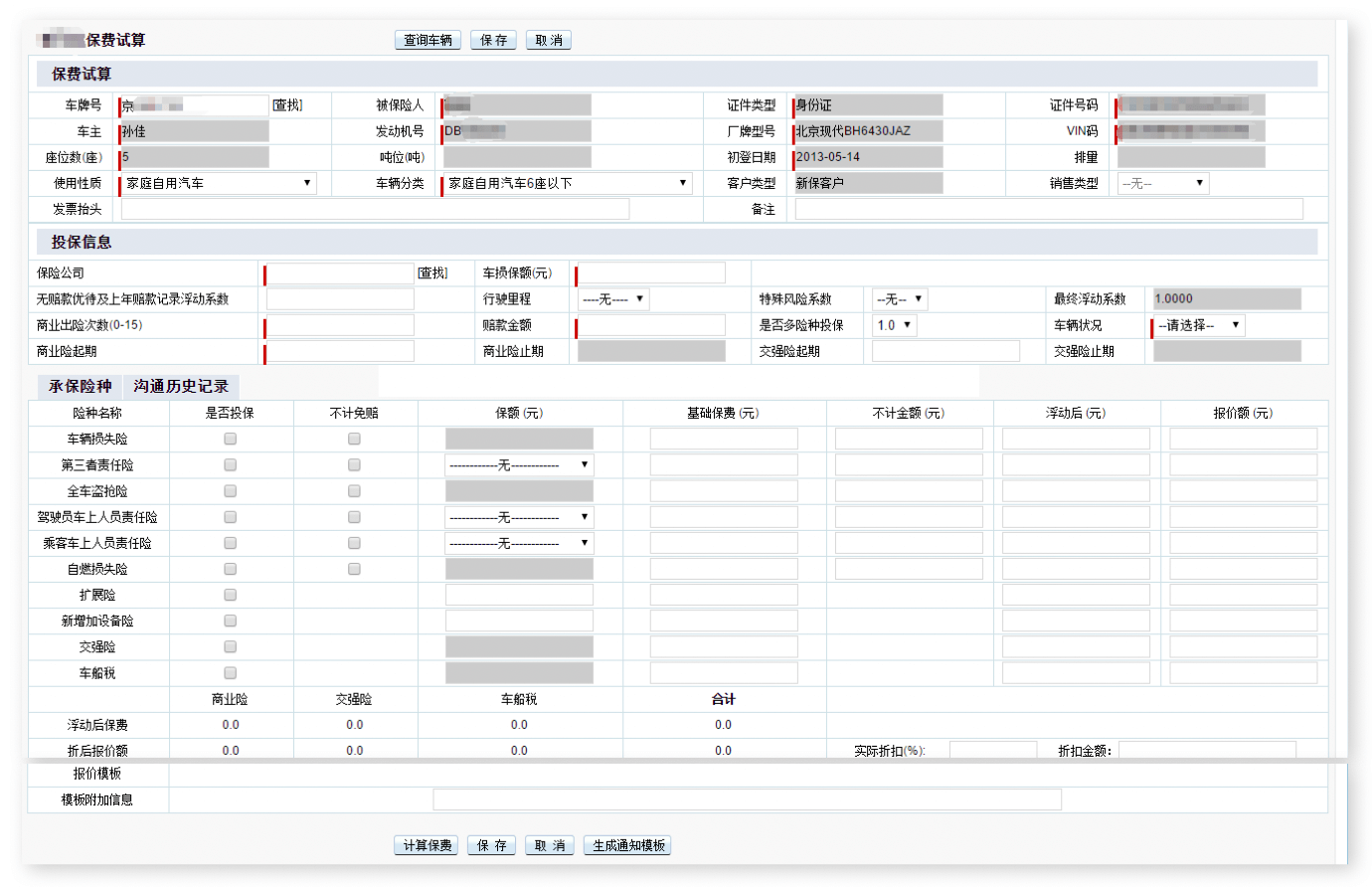
Task: Check 是否投保 for 自燃损失险
Action: pyautogui.click(x=231, y=569)
